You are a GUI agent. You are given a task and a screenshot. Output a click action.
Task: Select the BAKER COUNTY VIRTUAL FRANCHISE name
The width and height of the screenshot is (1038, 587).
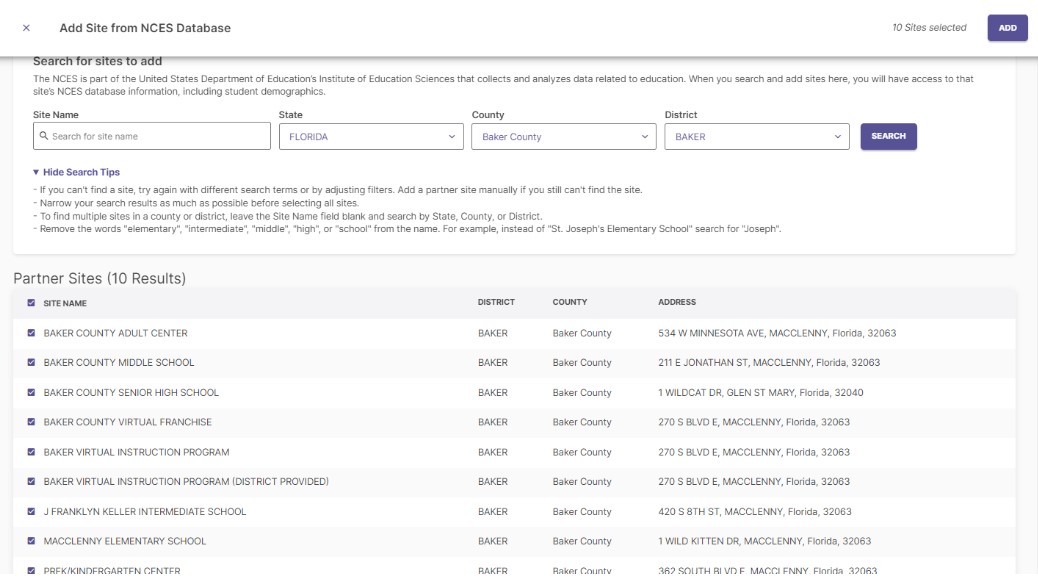click(128, 422)
